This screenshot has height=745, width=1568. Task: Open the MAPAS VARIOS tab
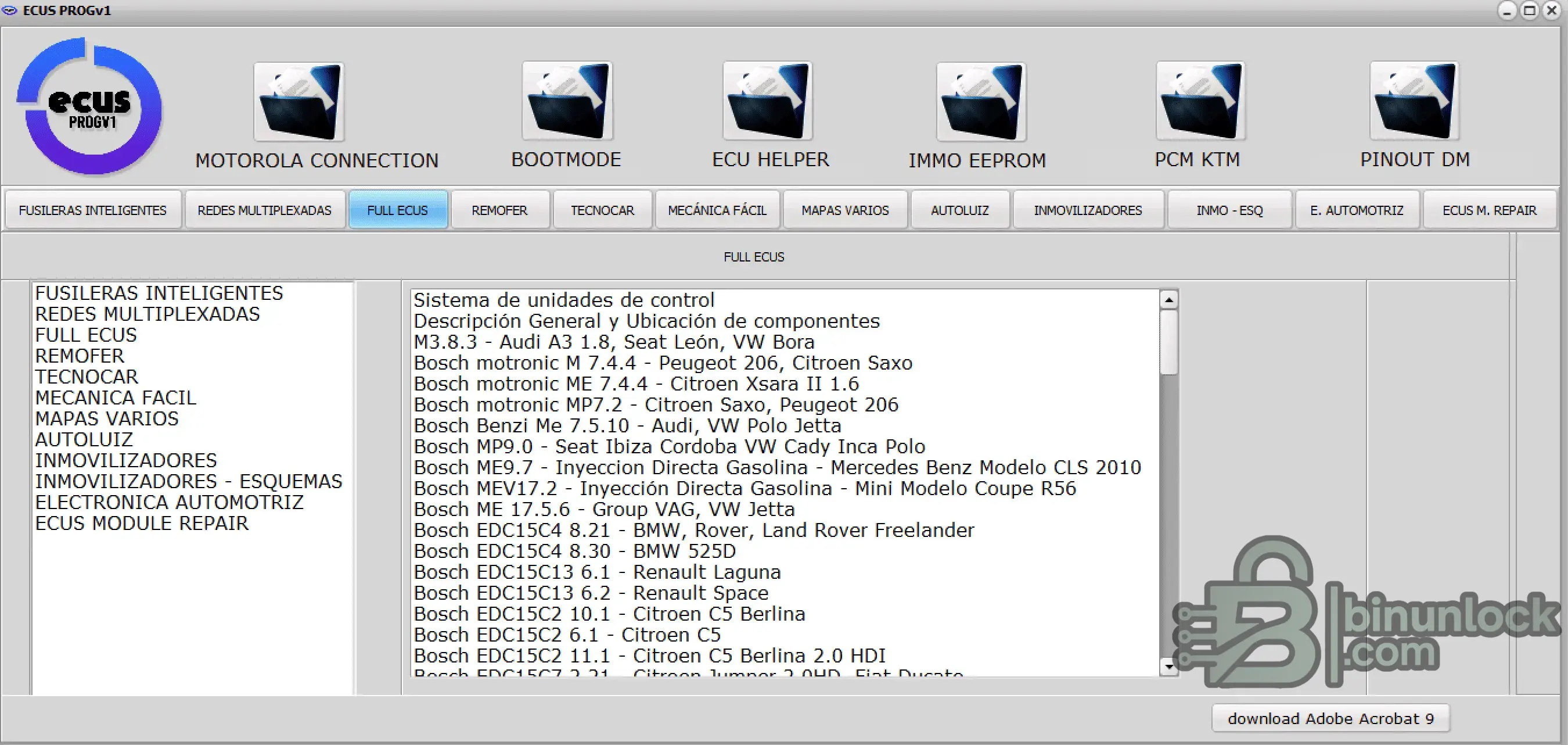coord(846,210)
